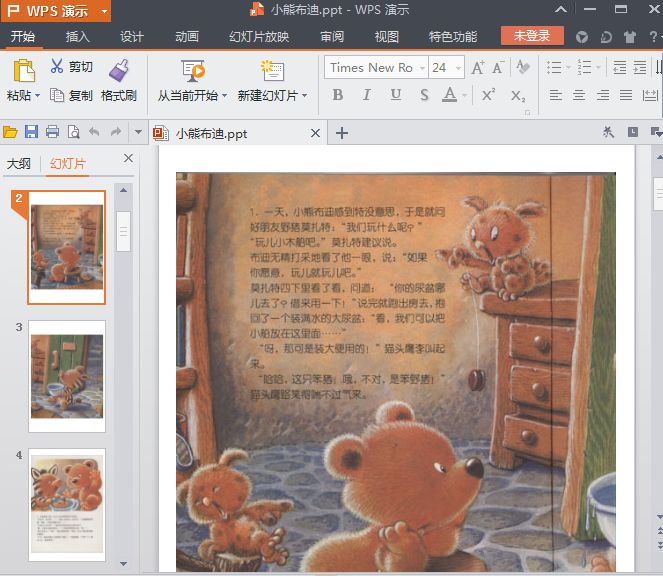
Task: Open a new document tab with plus icon
Action: coord(342,133)
